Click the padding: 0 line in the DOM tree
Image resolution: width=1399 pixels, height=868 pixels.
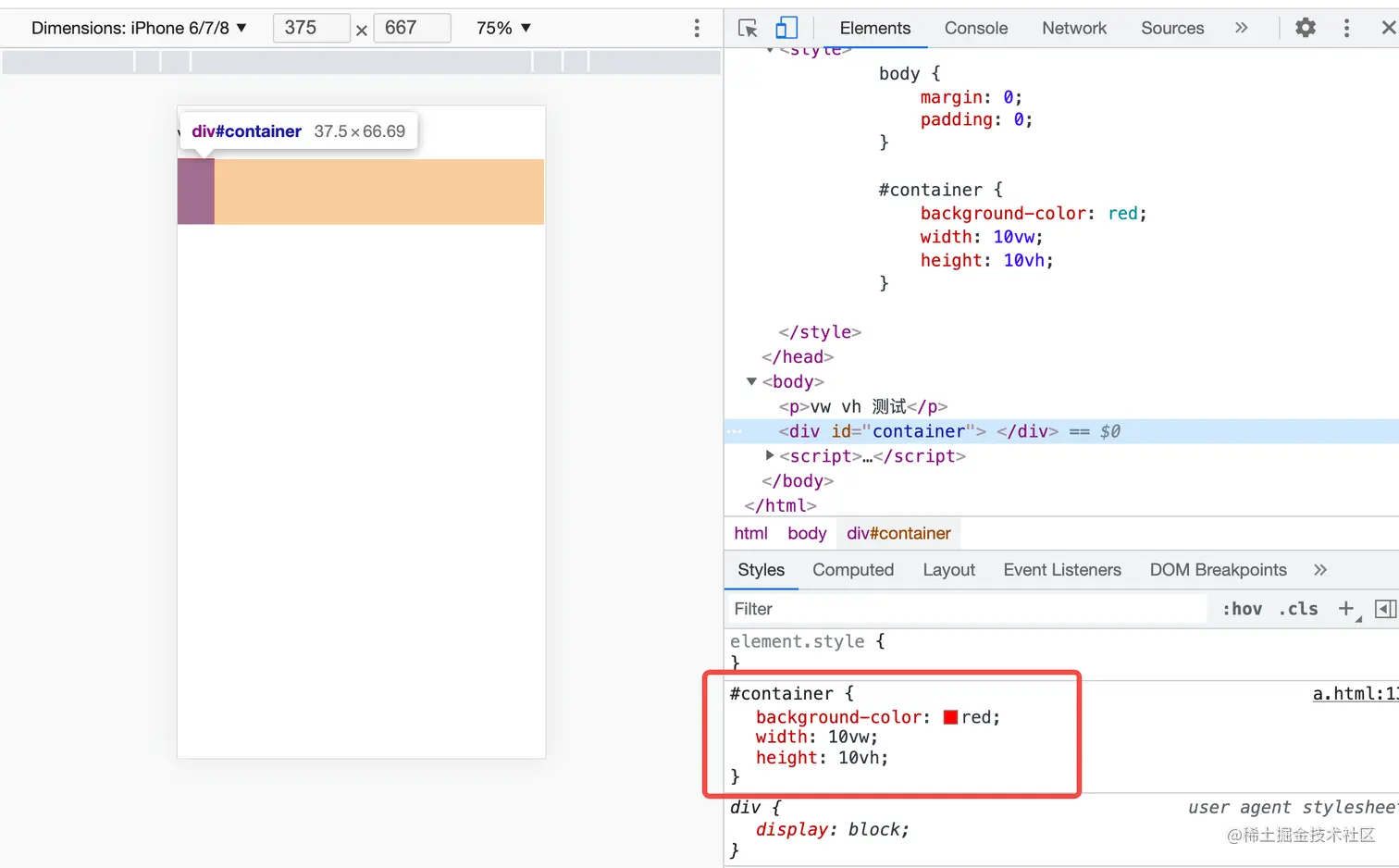pos(976,119)
